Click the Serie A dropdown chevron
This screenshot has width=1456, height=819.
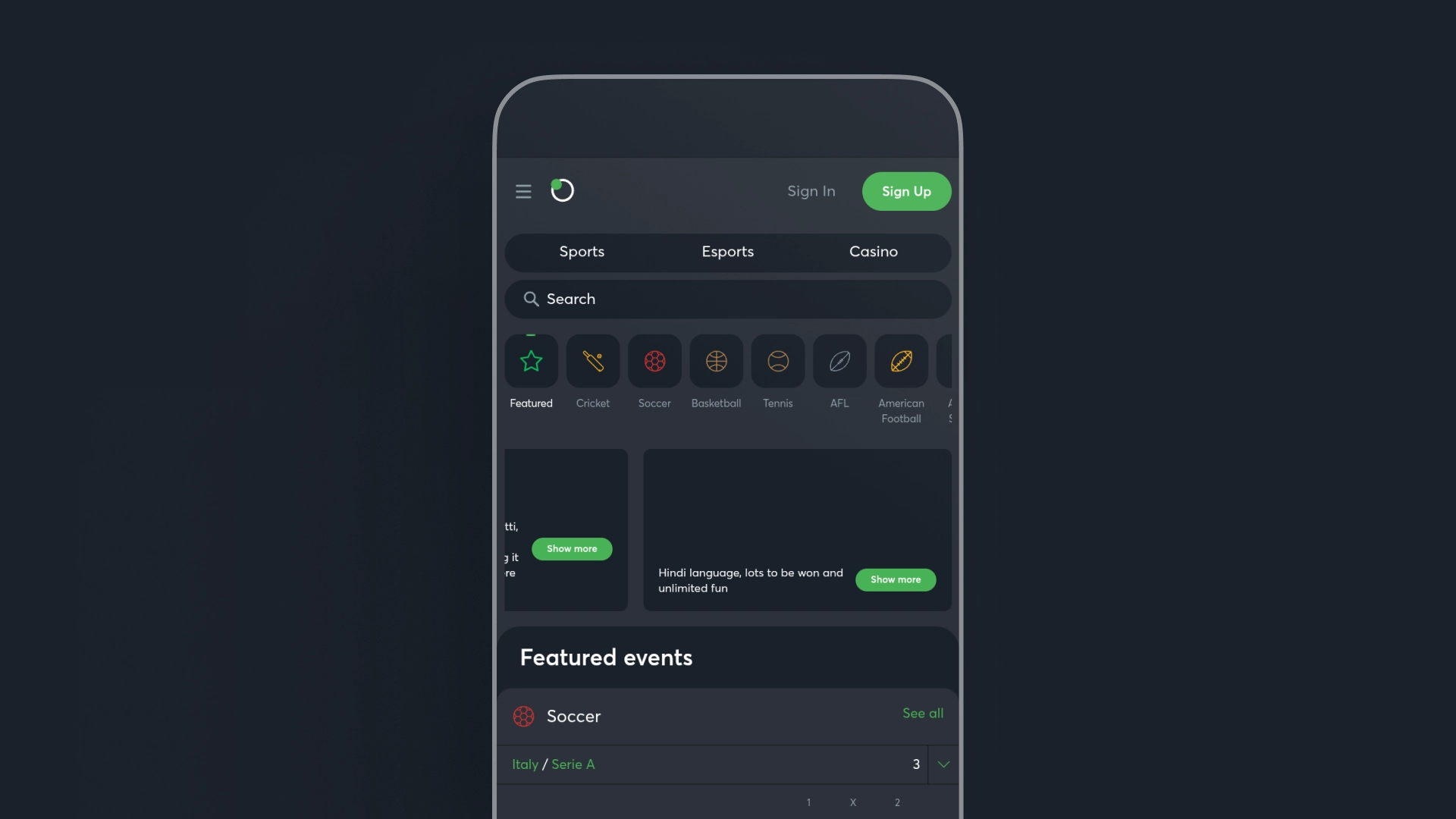click(943, 764)
